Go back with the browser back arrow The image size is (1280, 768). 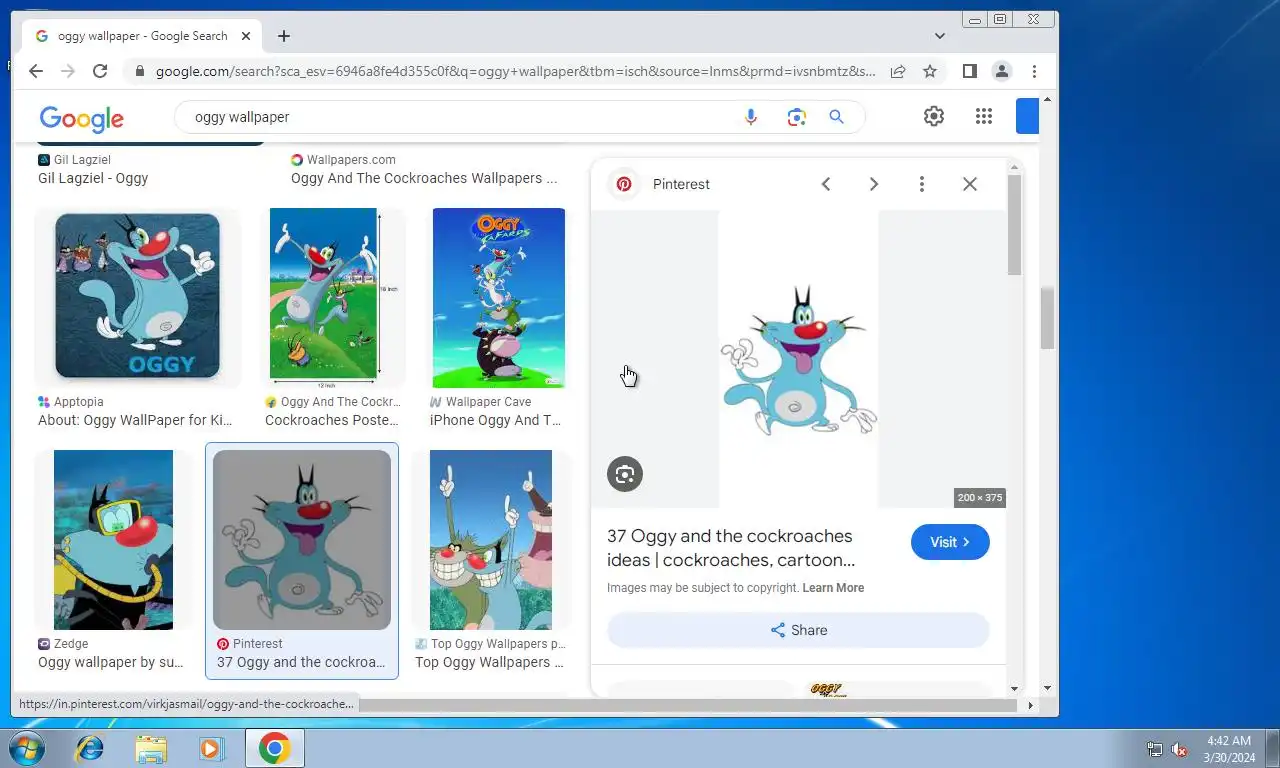coord(36,71)
